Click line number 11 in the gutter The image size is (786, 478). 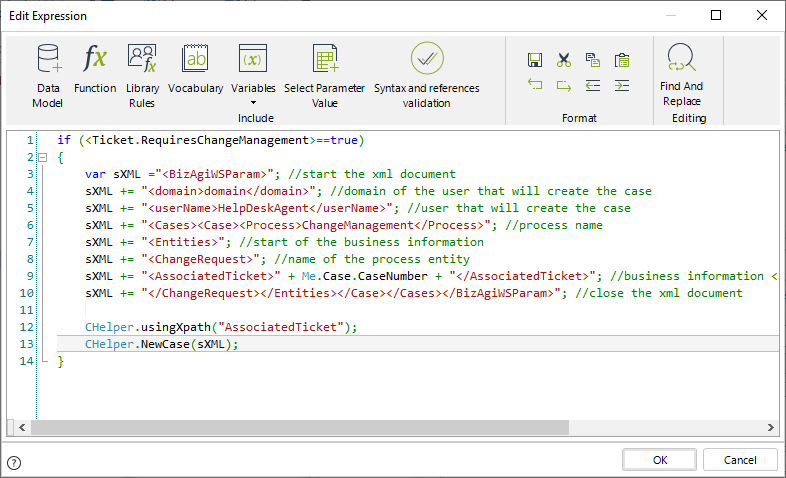[x=27, y=310]
